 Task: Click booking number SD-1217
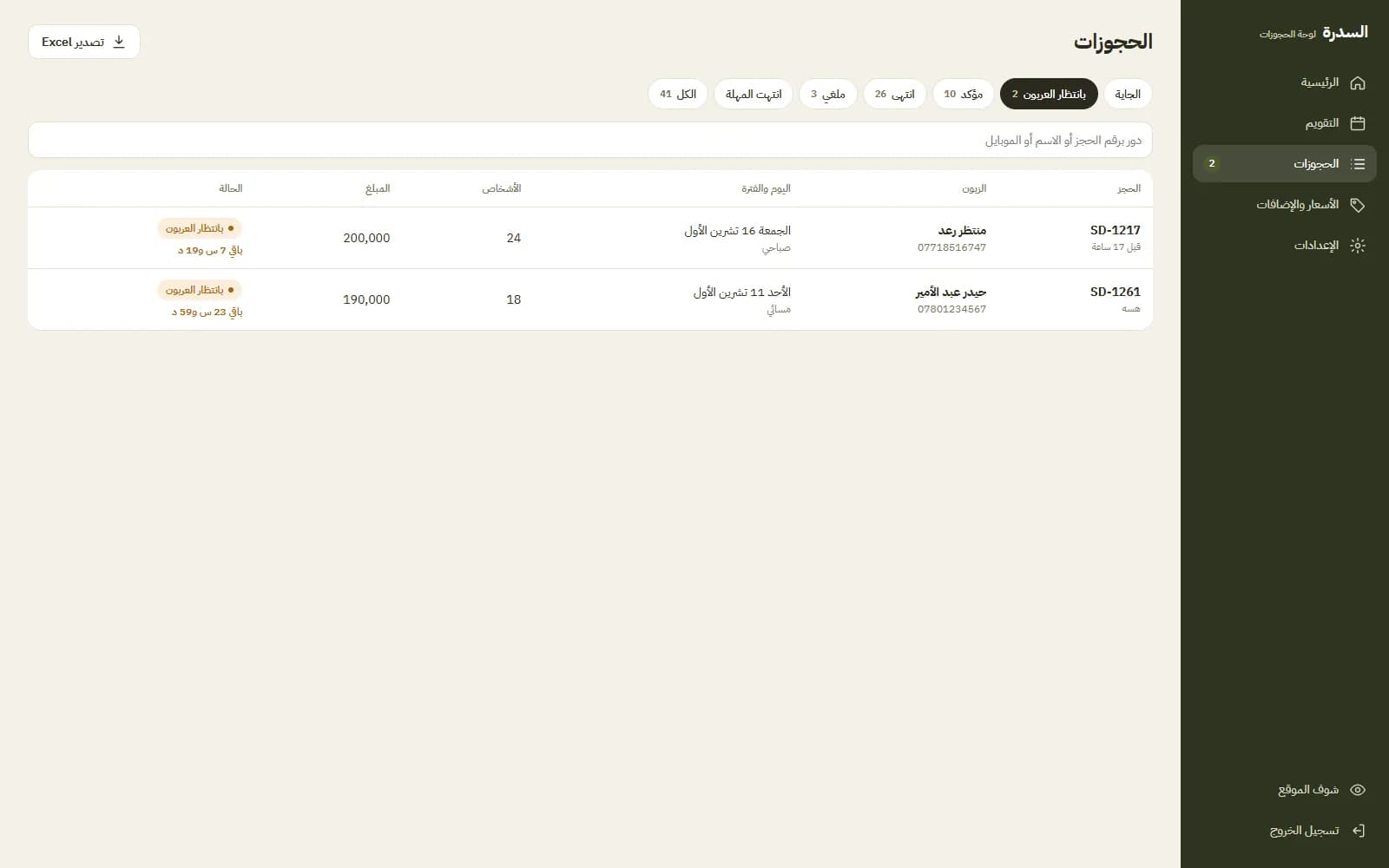pos(1116,230)
